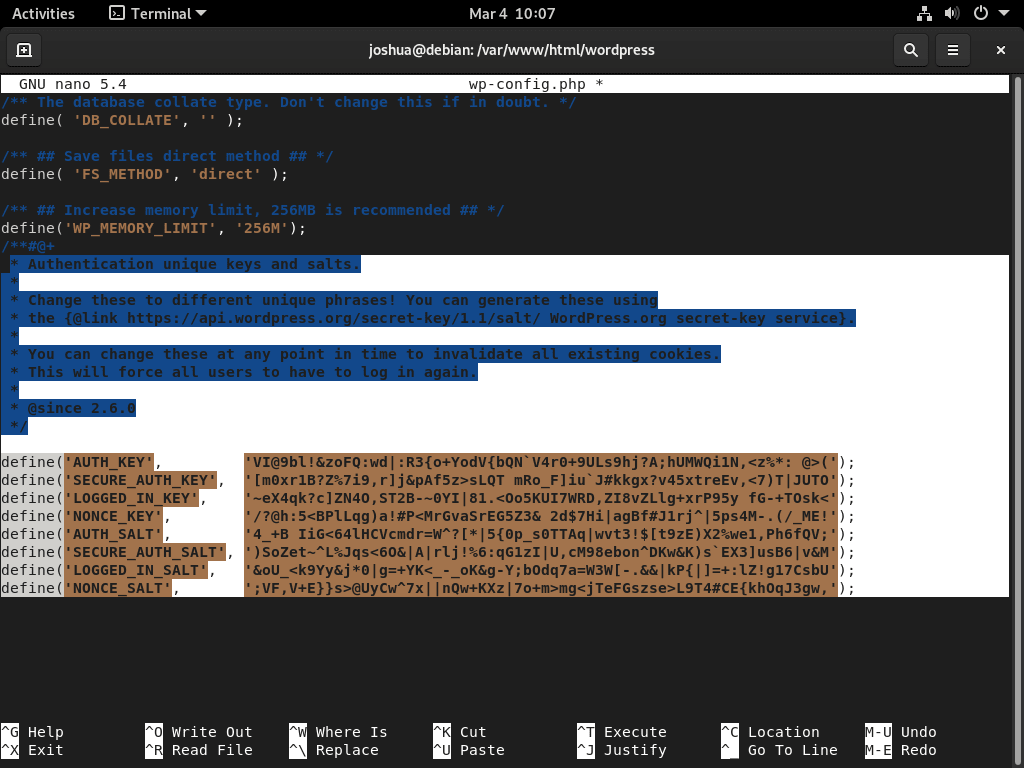
Task: Click ^W Where Is shortcut
Action: pyautogui.click(x=338, y=732)
